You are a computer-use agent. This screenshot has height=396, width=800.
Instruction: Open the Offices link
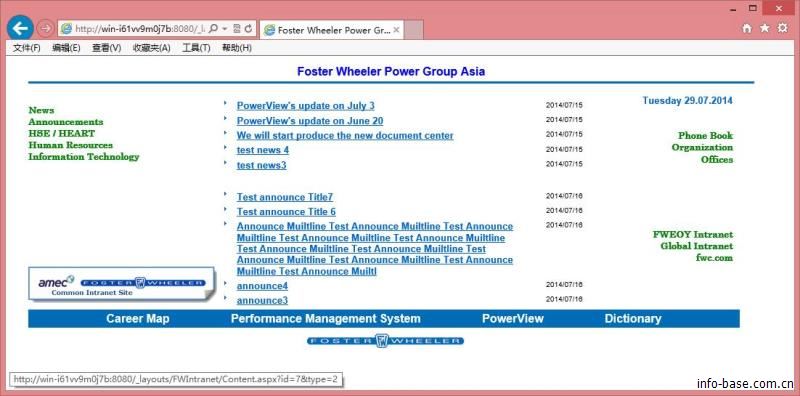(x=717, y=160)
